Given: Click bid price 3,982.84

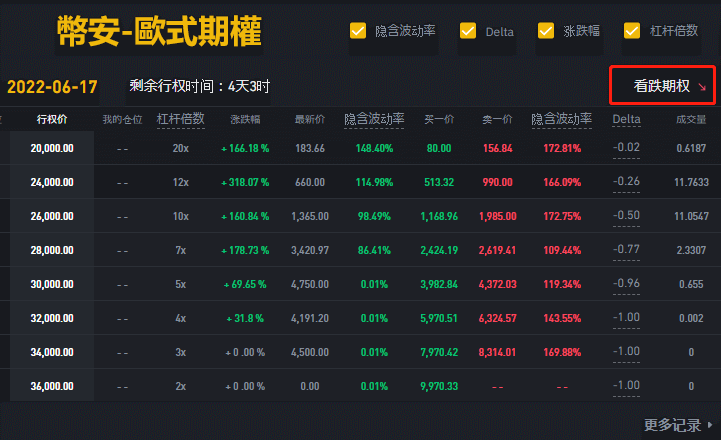Looking at the screenshot, I should (439, 285).
